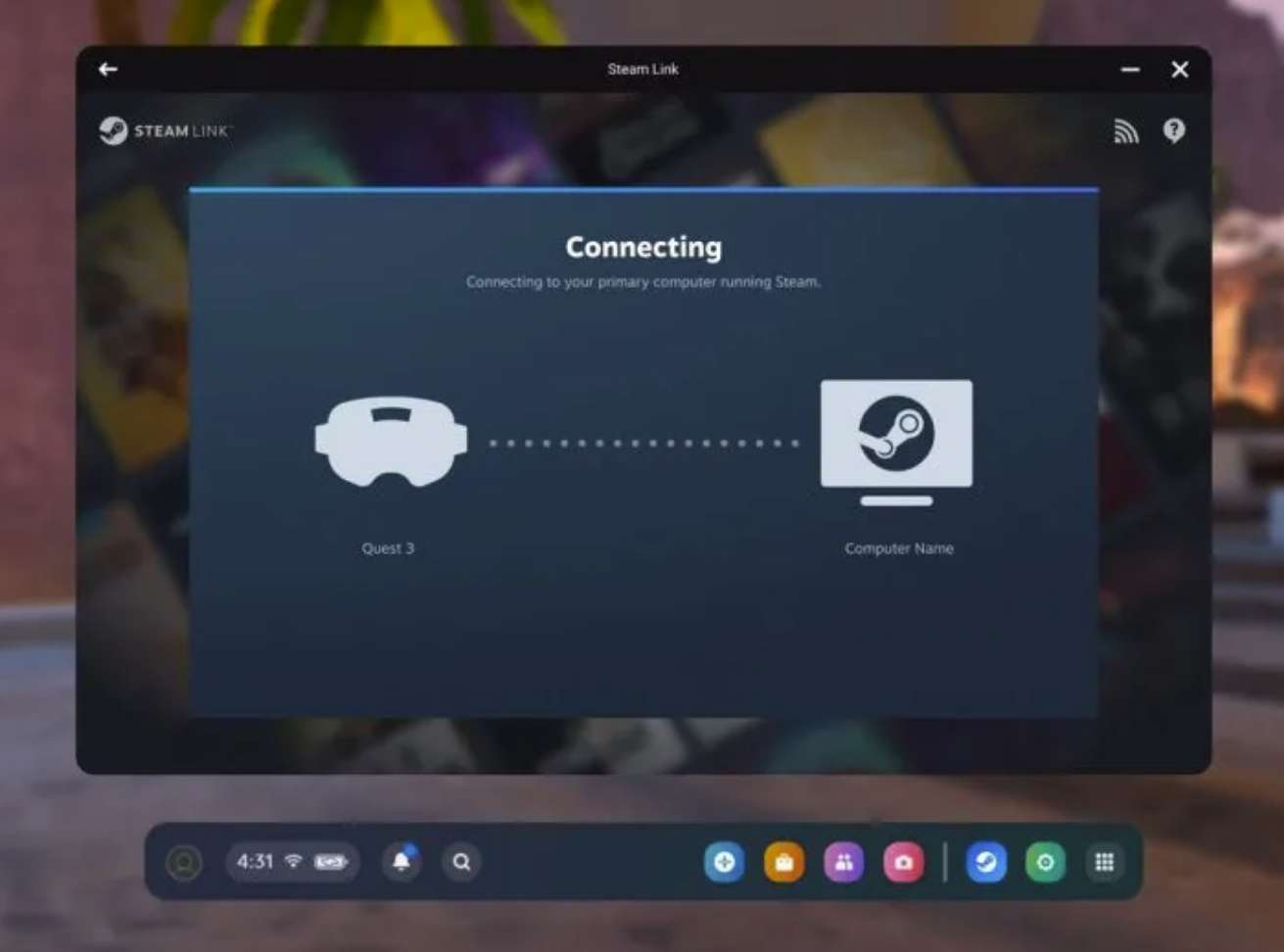
Task: Go back using the arrow in Steam Link title bar
Action: point(108,70)
